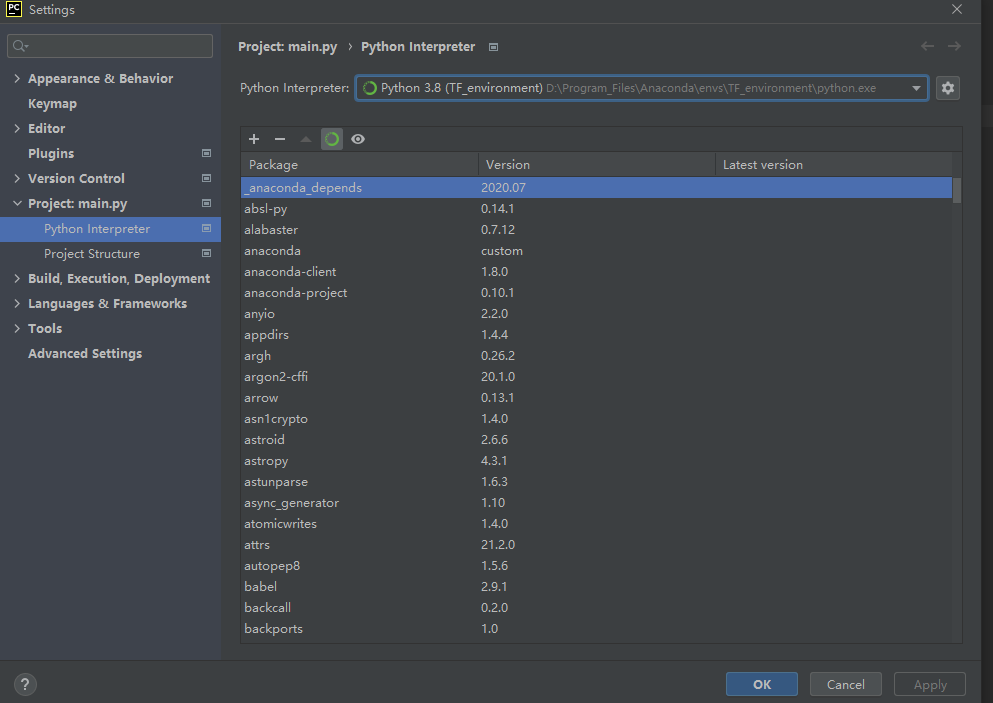The width and height of the screenshot is (993, 703).
Task: Select the argh package row
Action: coord(597,356)
